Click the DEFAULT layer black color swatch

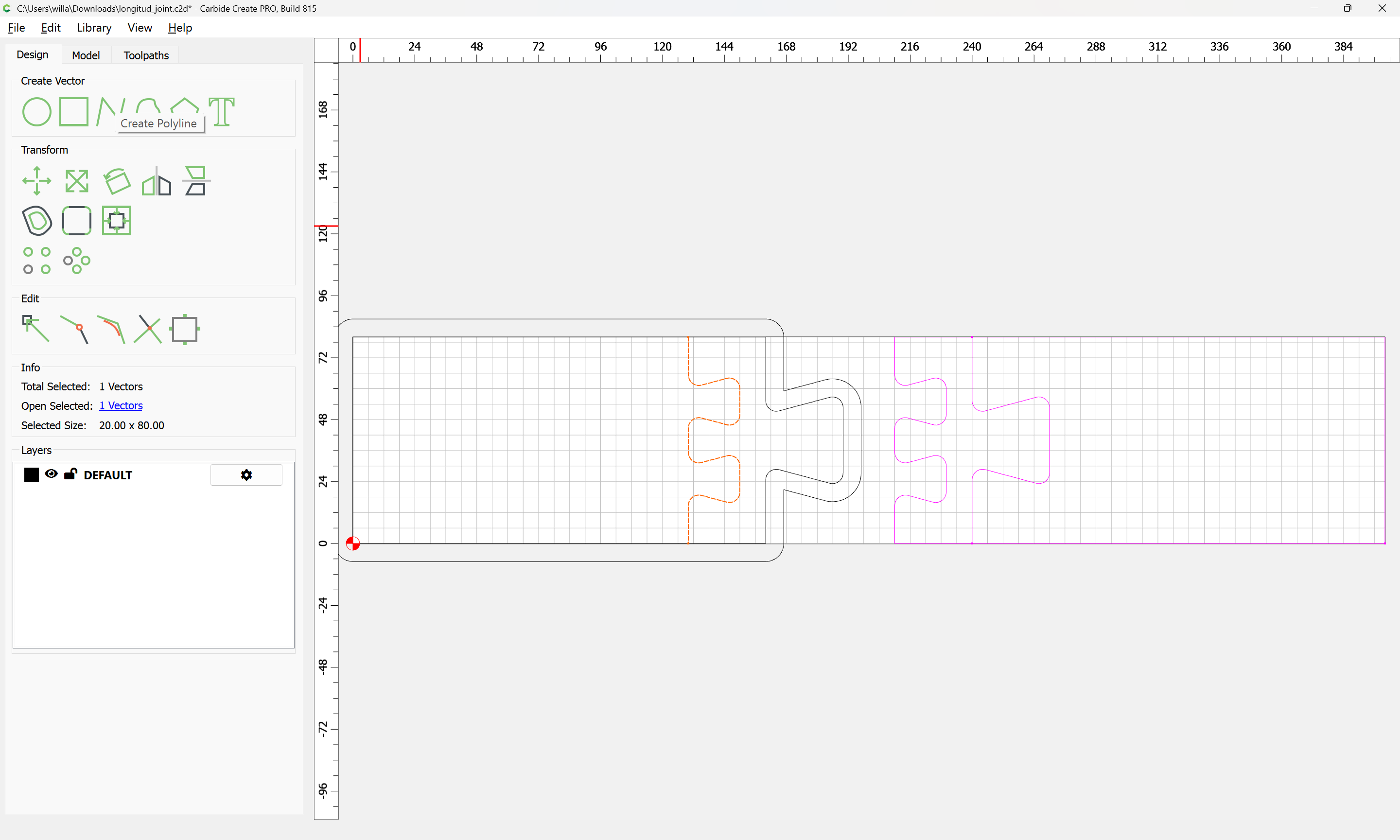[32, 475]
